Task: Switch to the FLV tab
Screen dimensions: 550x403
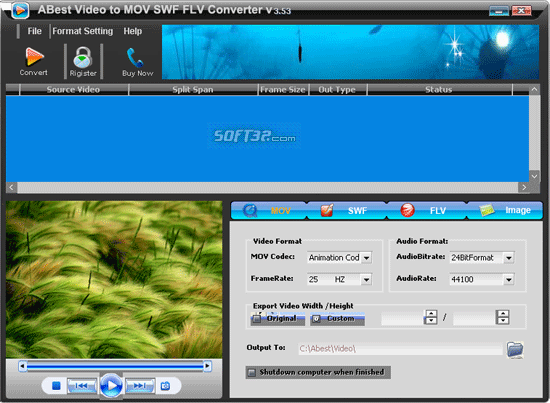Action: tap(427, 210)
